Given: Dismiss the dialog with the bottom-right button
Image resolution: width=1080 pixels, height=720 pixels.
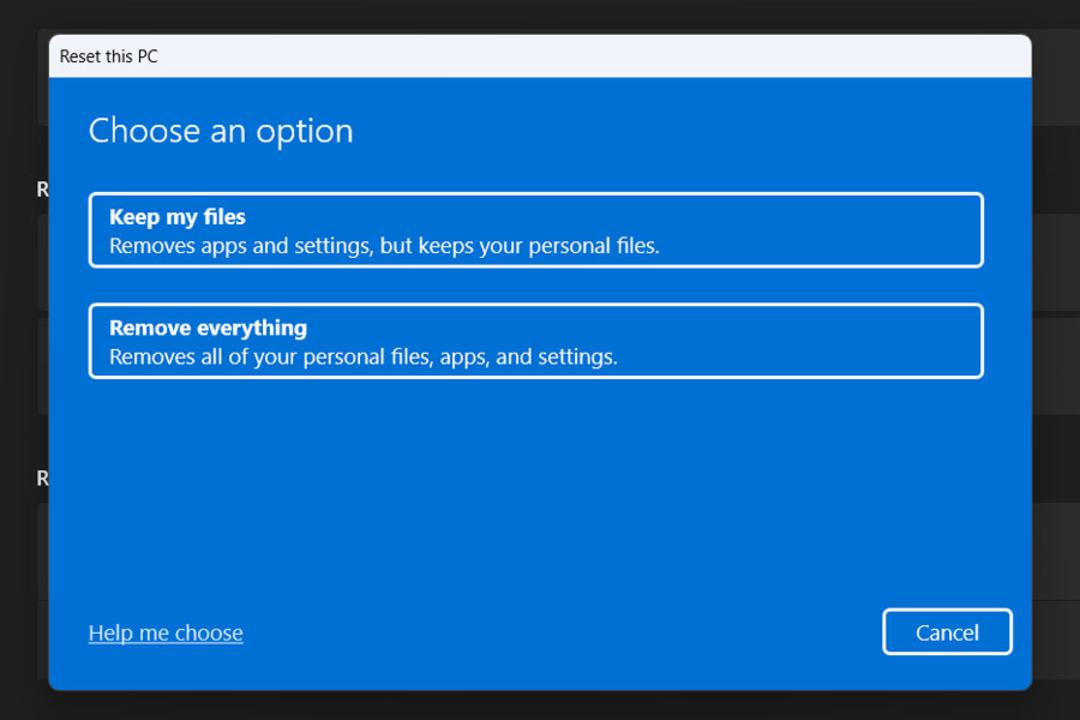Looking at the screenshot, I should pyautogui.click(x=947, y=632).
